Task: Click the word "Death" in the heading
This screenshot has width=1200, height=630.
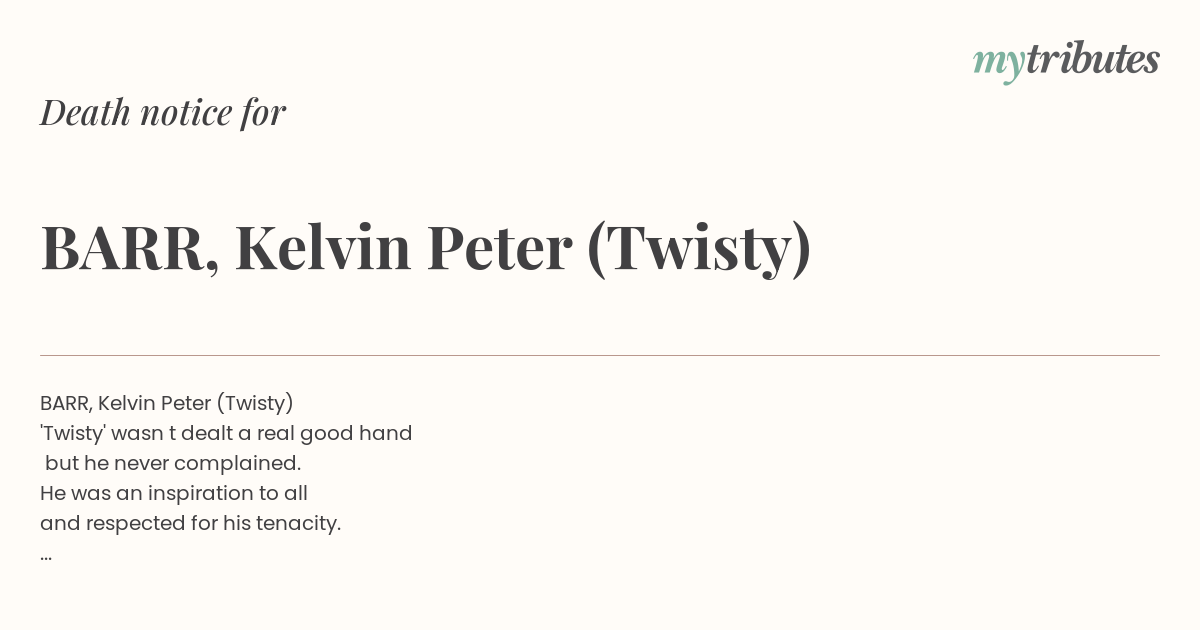Action: [85, 112]
